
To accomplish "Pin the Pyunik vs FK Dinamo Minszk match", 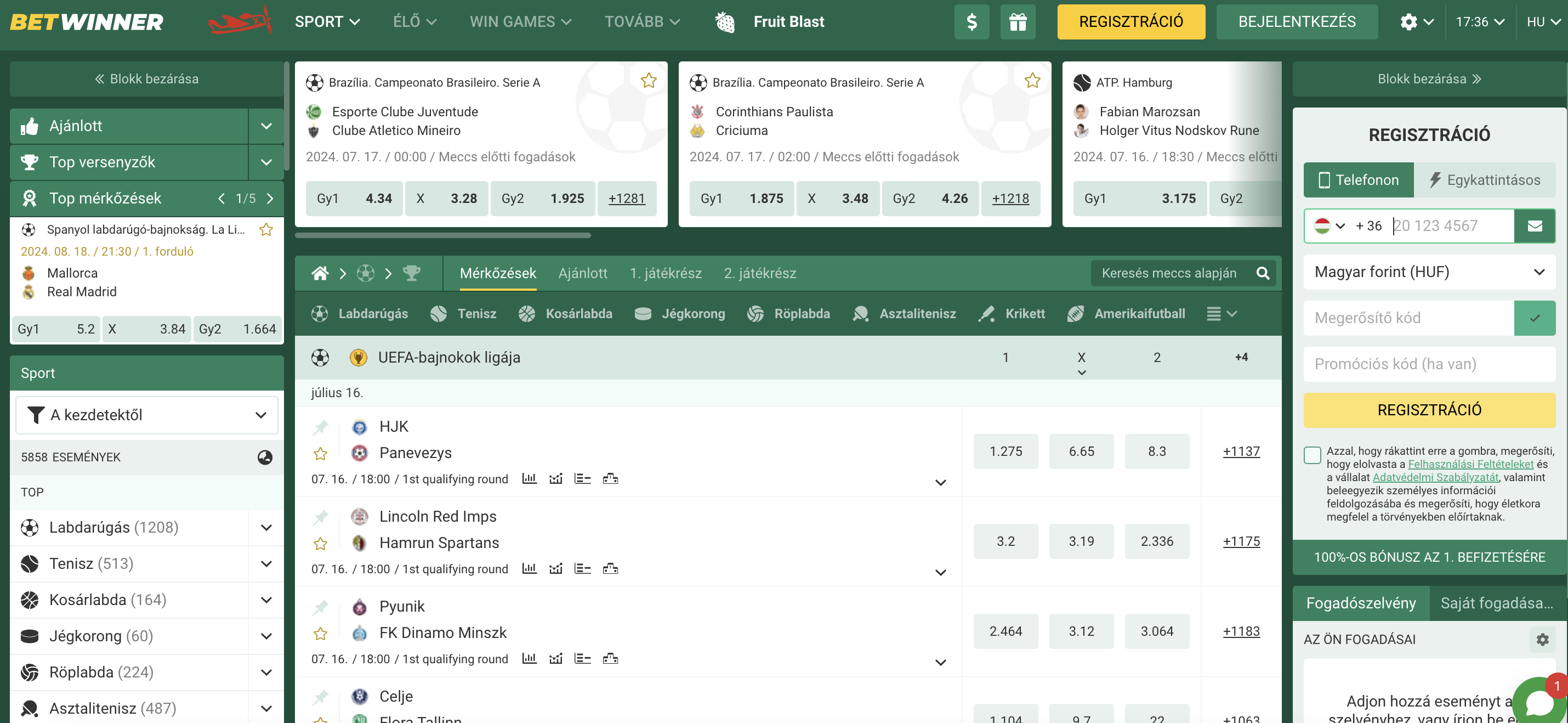I will click(x=321, y=606).
